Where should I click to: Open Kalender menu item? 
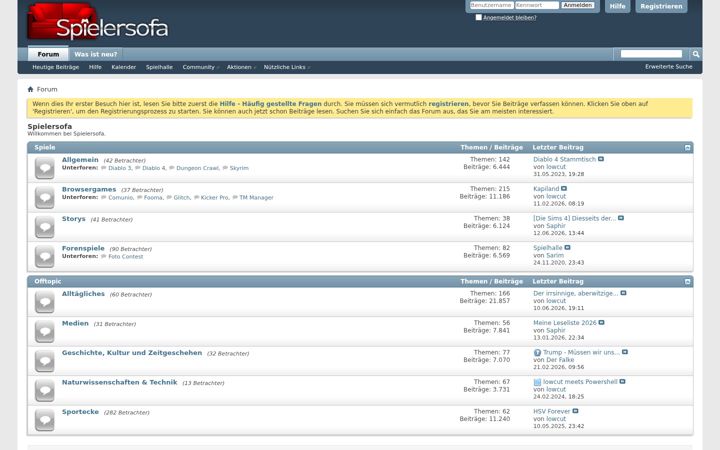(124, 67)
